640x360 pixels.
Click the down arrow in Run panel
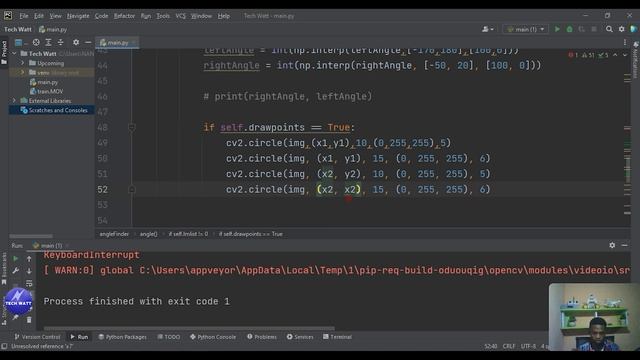(x=29, y=271)
